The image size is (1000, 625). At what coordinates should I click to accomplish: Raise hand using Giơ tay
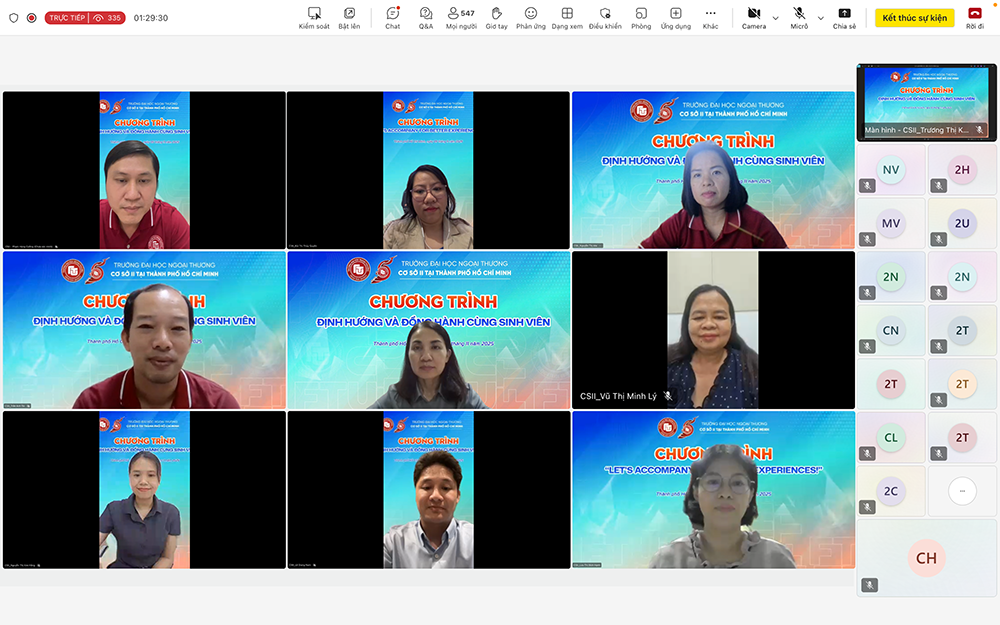[495, 17]
